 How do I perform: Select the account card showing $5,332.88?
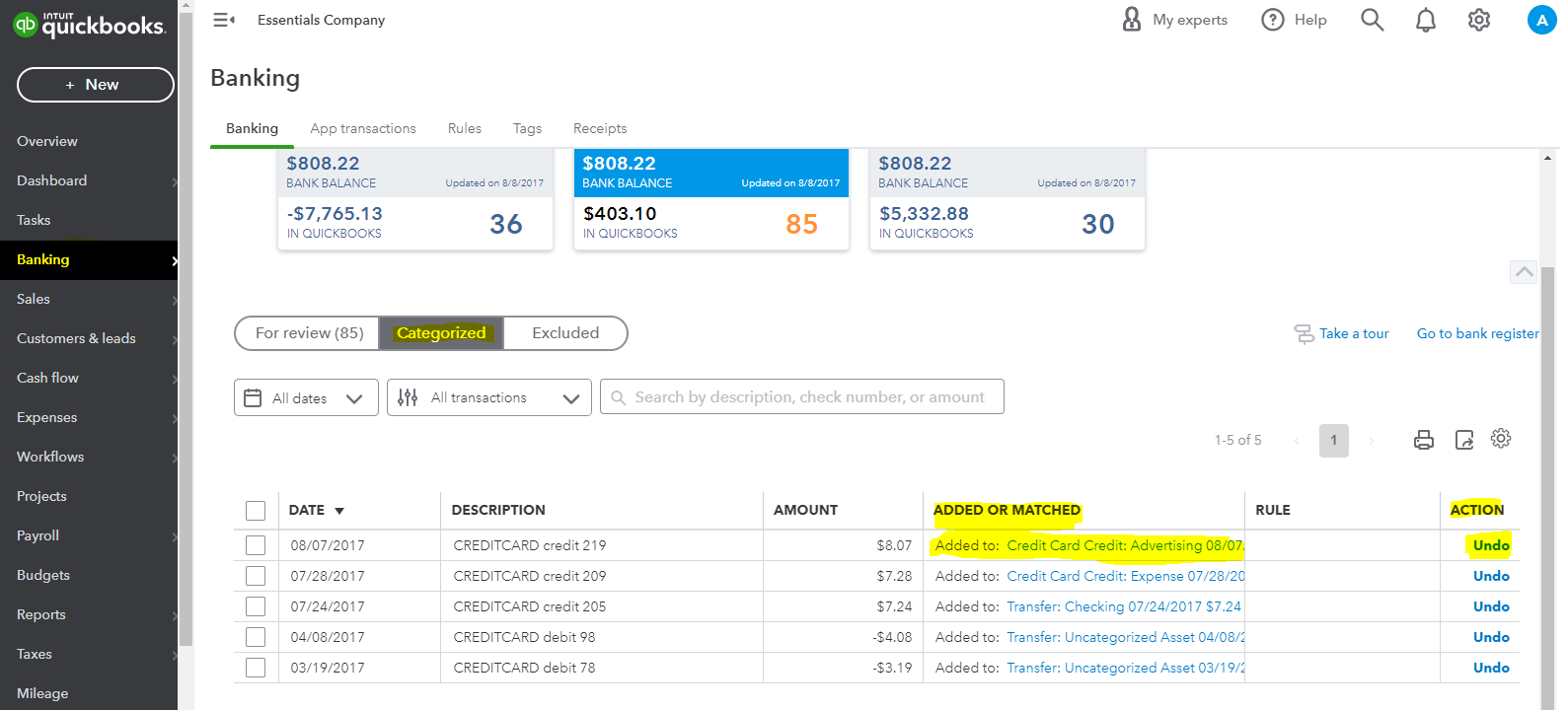(x=1007, y=199)
